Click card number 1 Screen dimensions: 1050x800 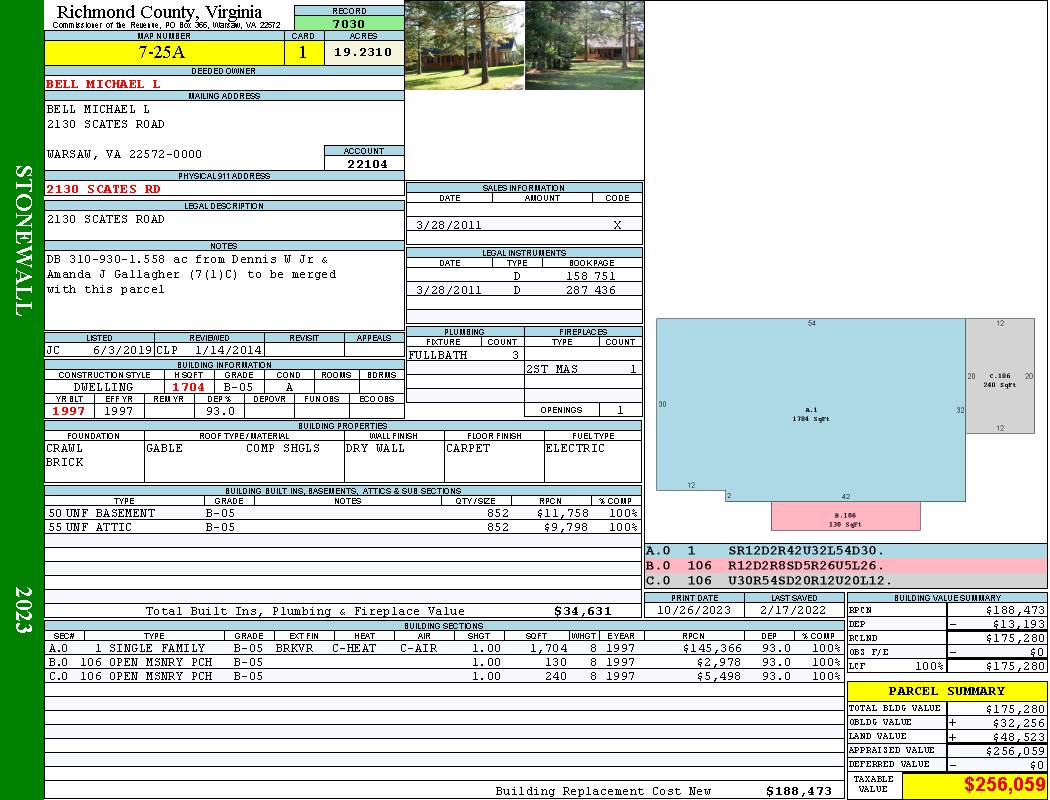(x=303, y=52)
